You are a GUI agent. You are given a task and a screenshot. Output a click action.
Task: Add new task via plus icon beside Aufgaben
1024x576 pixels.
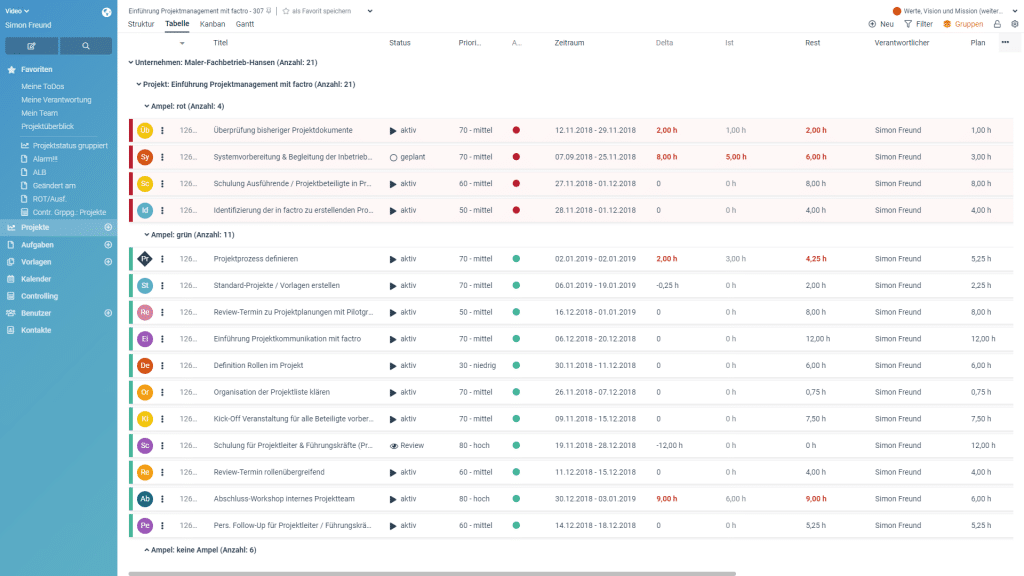click(x=108, y=245)
